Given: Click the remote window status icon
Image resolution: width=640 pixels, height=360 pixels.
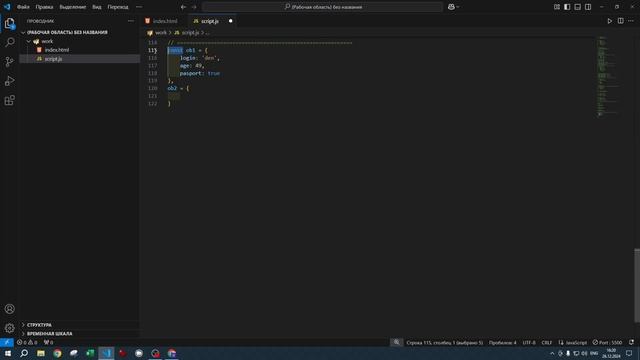Looking at the screenshot, I should (7, 342).
